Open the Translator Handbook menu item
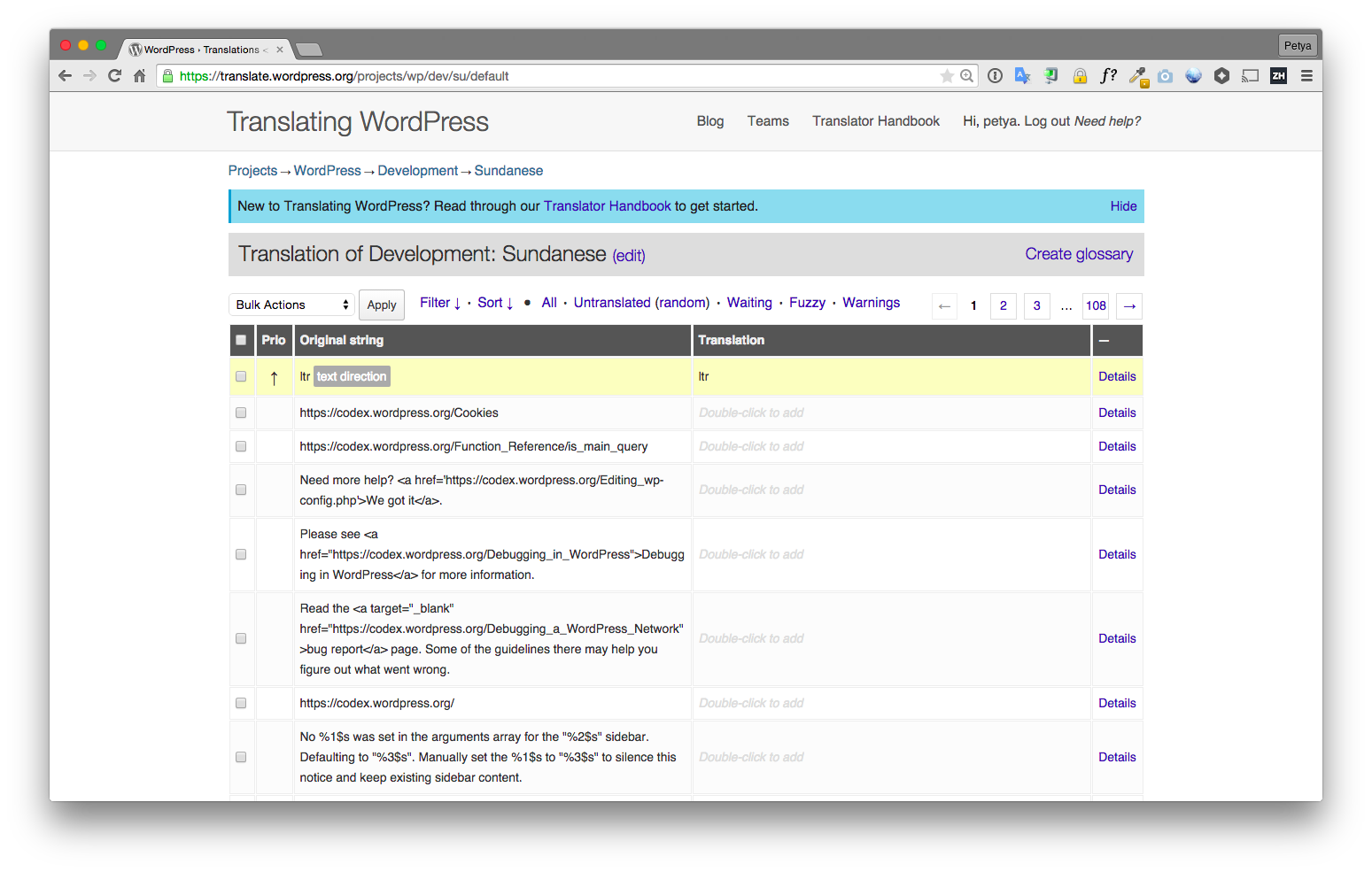The width and height of the screenshot is (1372, 872). (875, 120)
